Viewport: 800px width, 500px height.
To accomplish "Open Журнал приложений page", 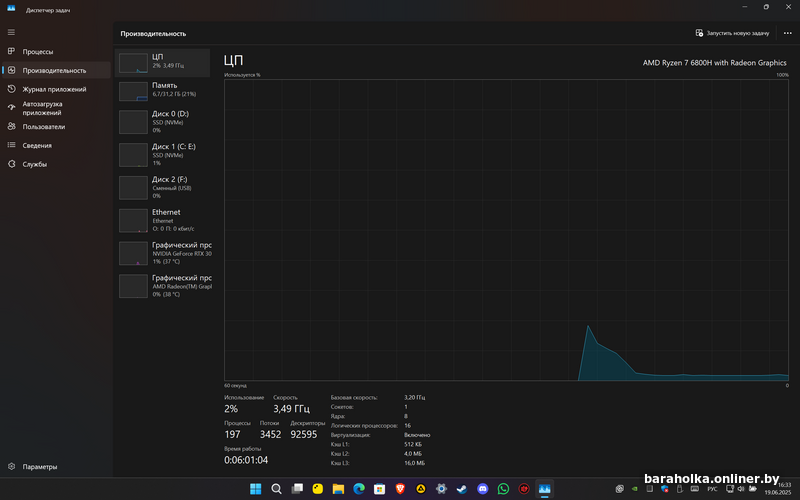I will pyautogui.click(x=56, y=89).
